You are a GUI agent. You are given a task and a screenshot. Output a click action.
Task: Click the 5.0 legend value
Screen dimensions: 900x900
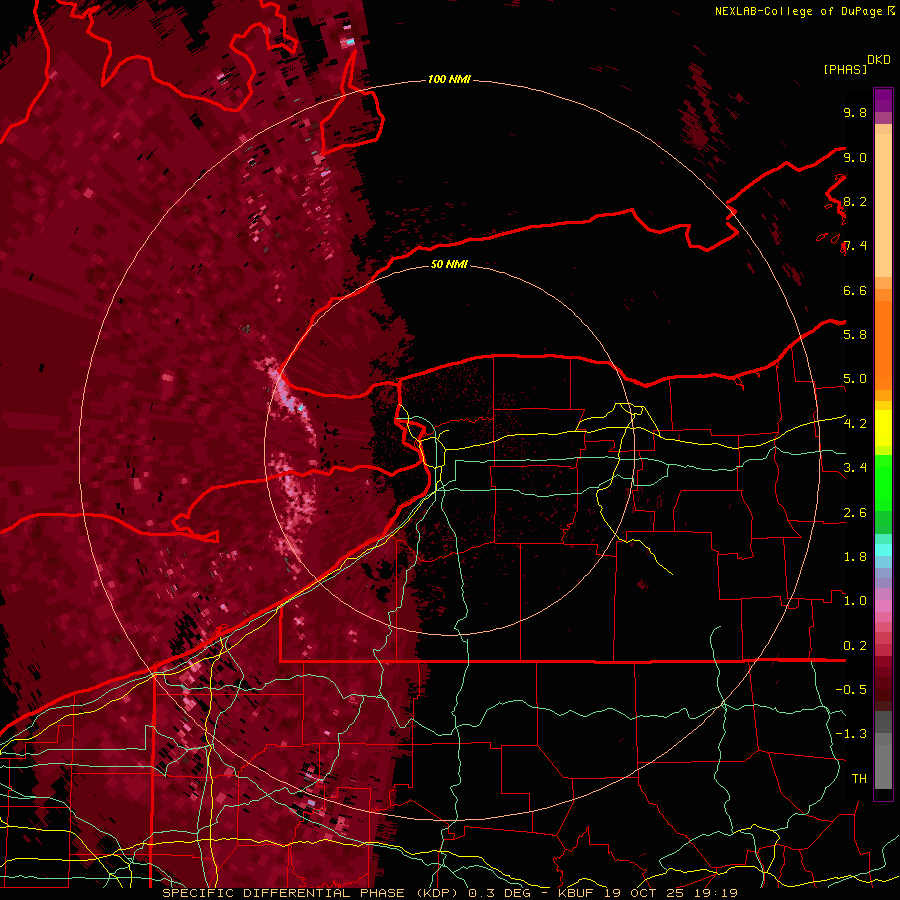(855, 379)
